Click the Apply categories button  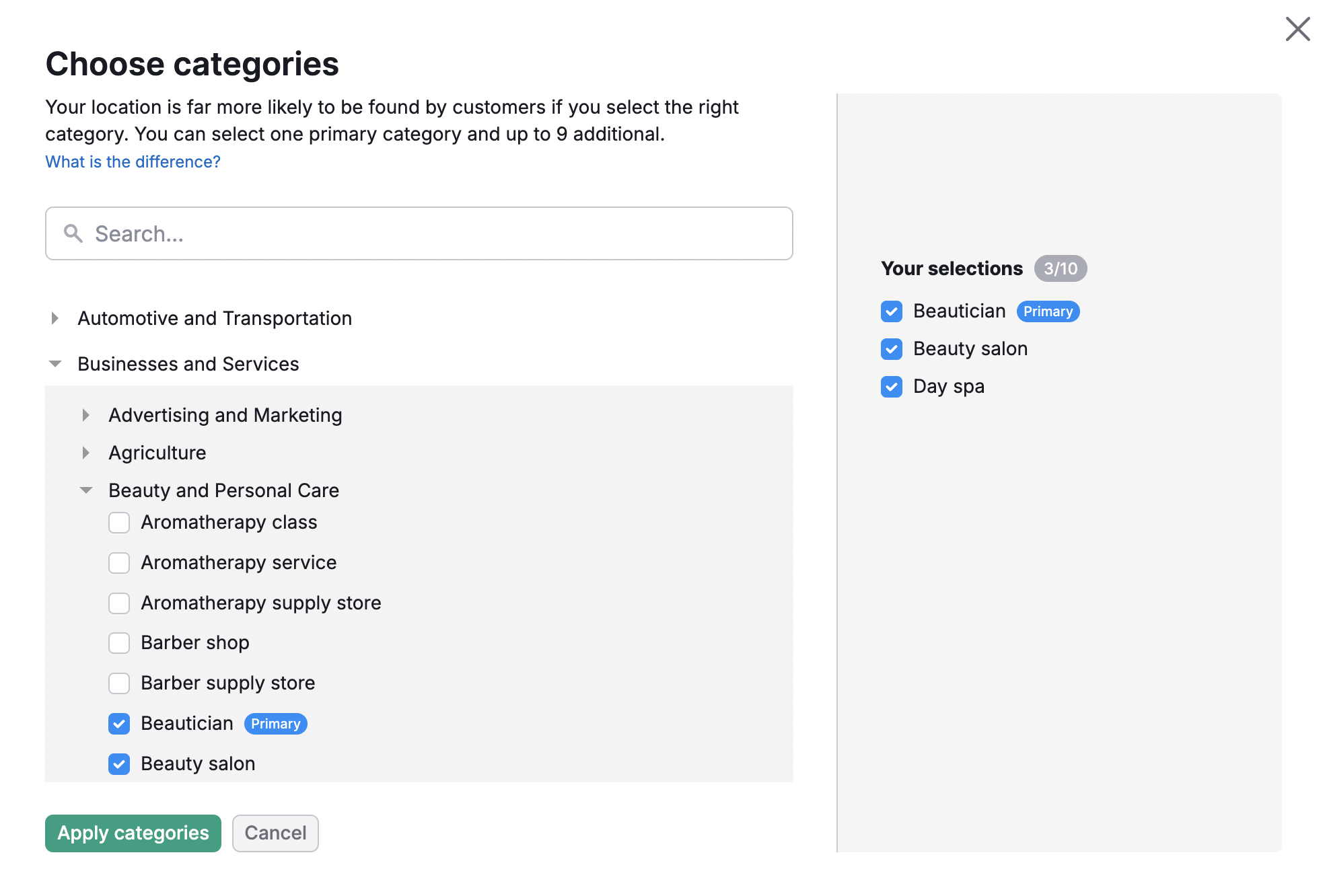[x=133, y=833]
